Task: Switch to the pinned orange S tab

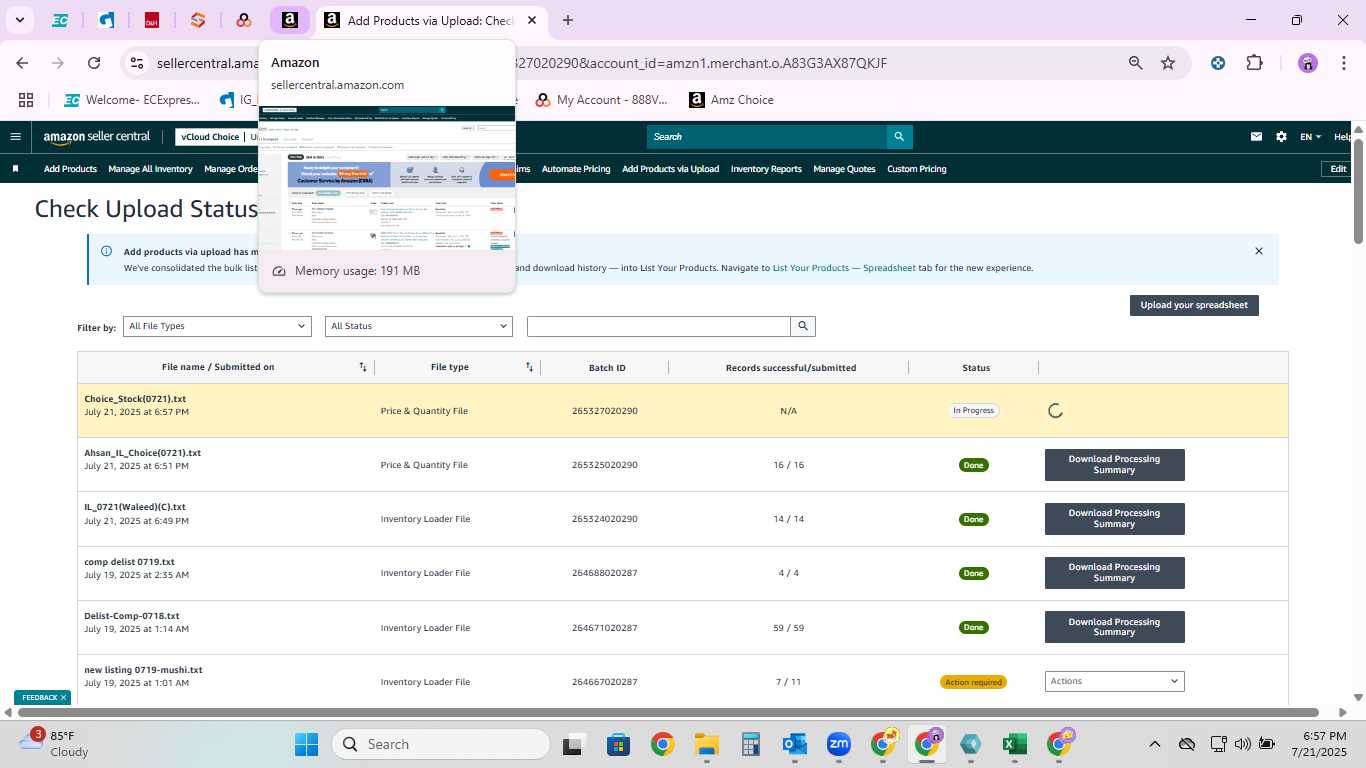Action: click(x=198, y=20)
